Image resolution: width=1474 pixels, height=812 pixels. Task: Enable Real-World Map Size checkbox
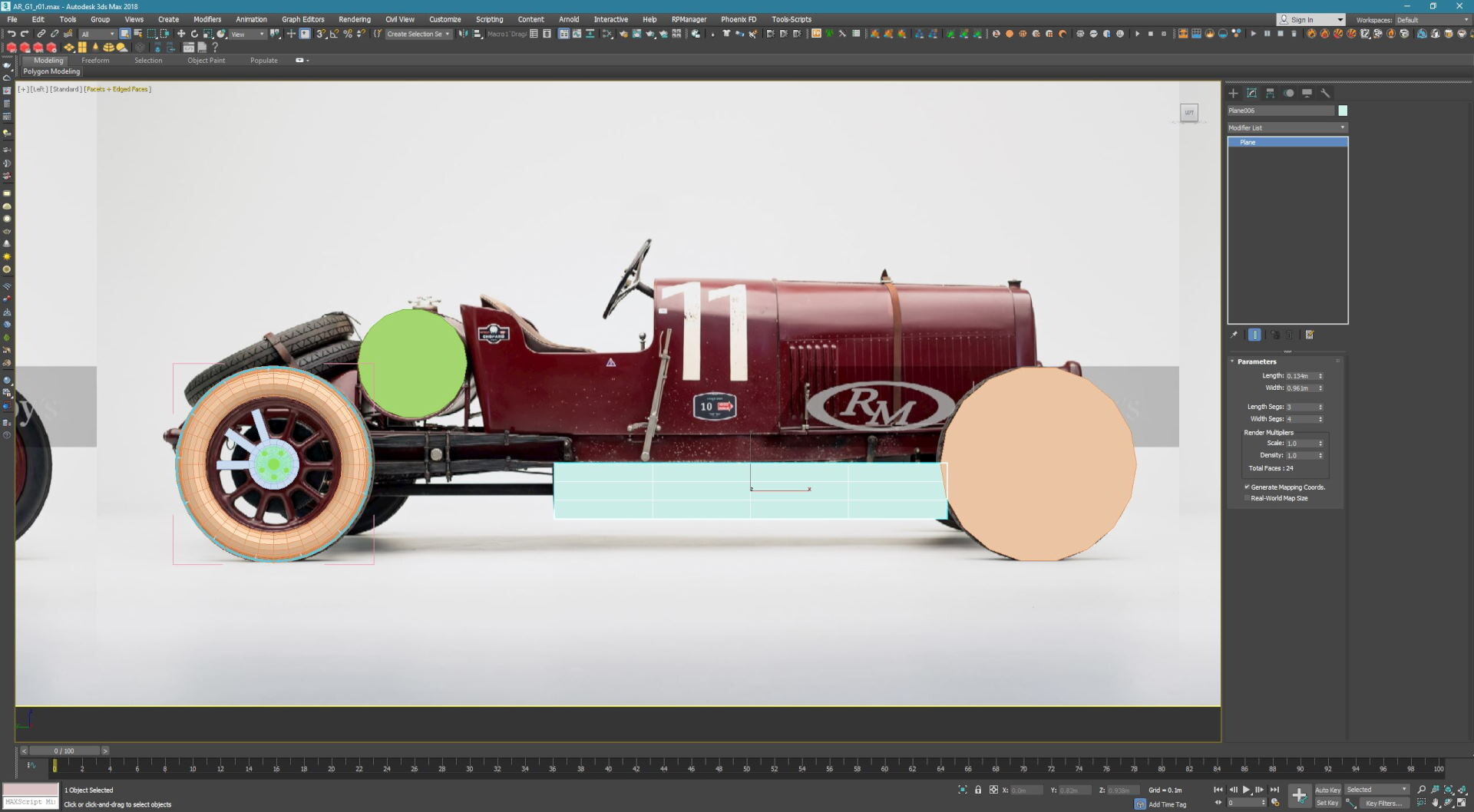(1247, 498)
